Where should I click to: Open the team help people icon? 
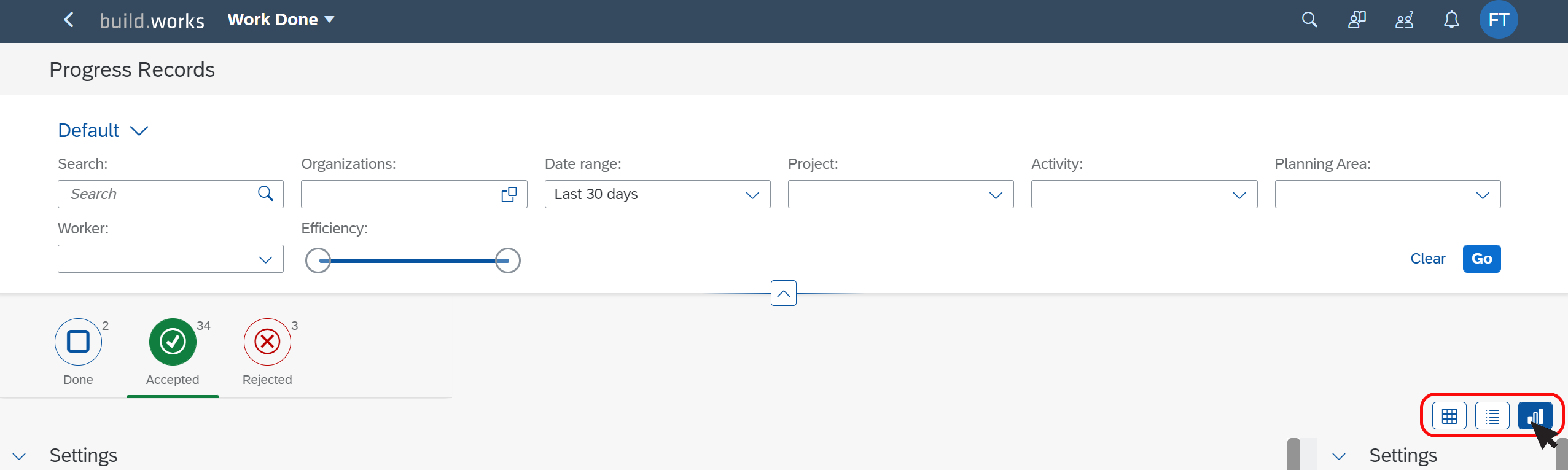tap(1404, 20)
